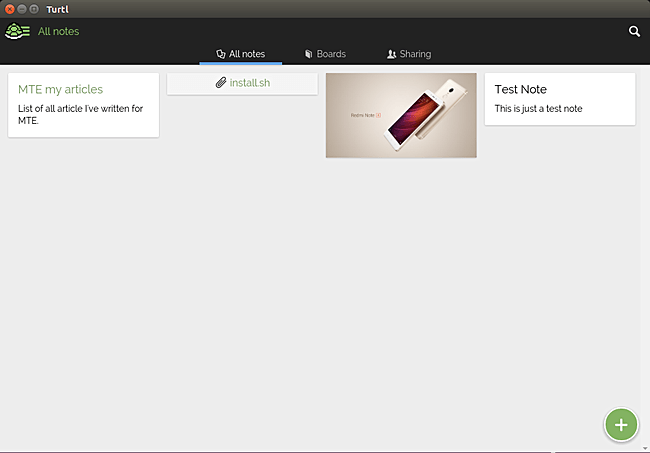
Task: Close the Turtl window
Action: pyautogui.click(x=10, y=9)
